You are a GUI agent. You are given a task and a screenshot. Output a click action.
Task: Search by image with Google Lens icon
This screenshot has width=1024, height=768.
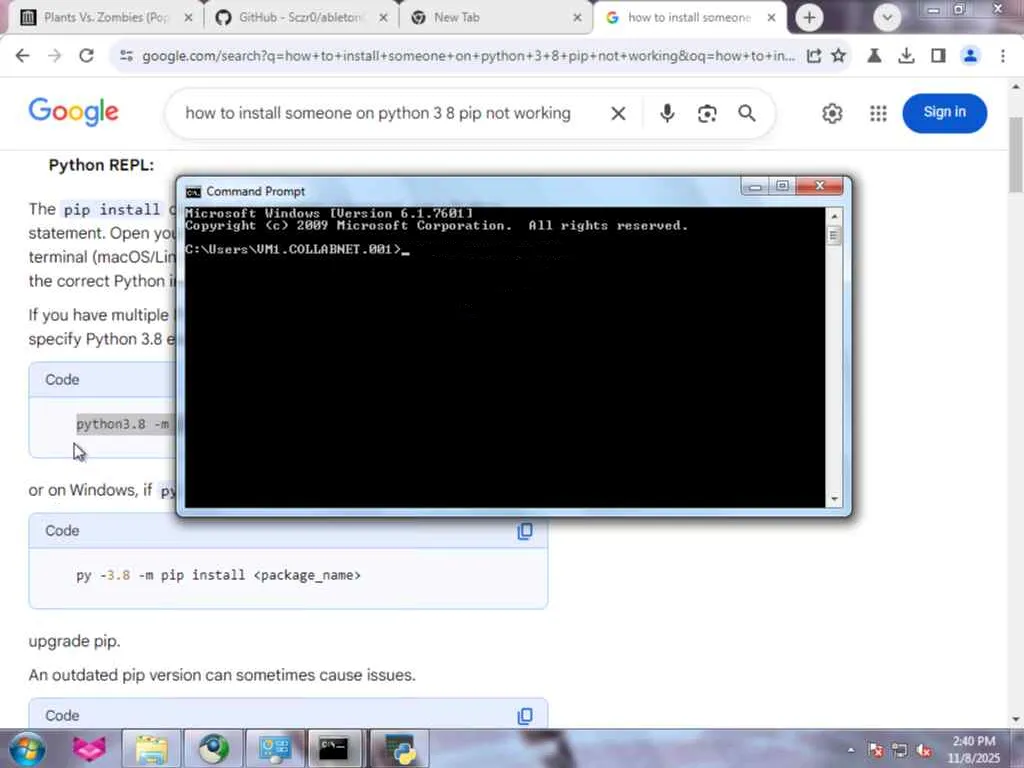click(x=707, y=114)
